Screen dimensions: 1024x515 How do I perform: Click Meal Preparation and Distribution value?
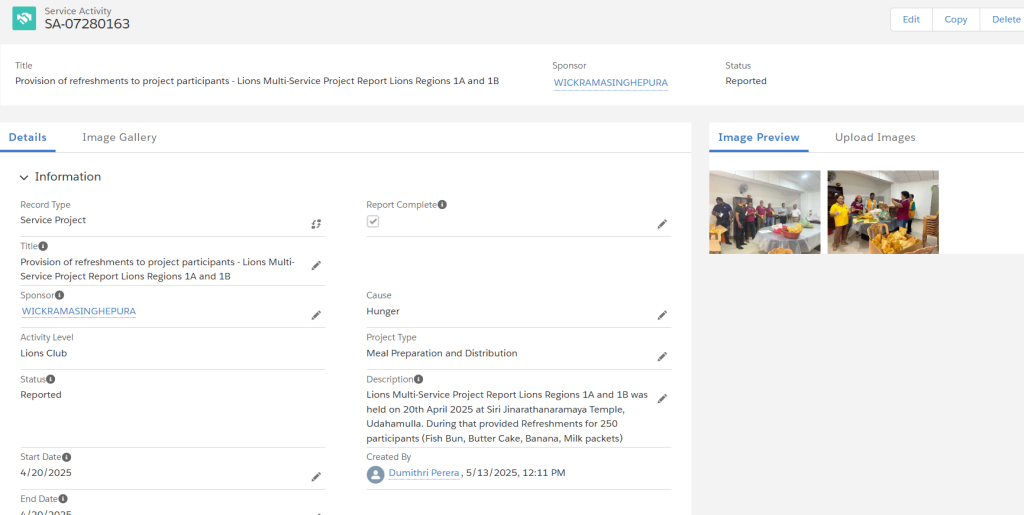[442, 353]
